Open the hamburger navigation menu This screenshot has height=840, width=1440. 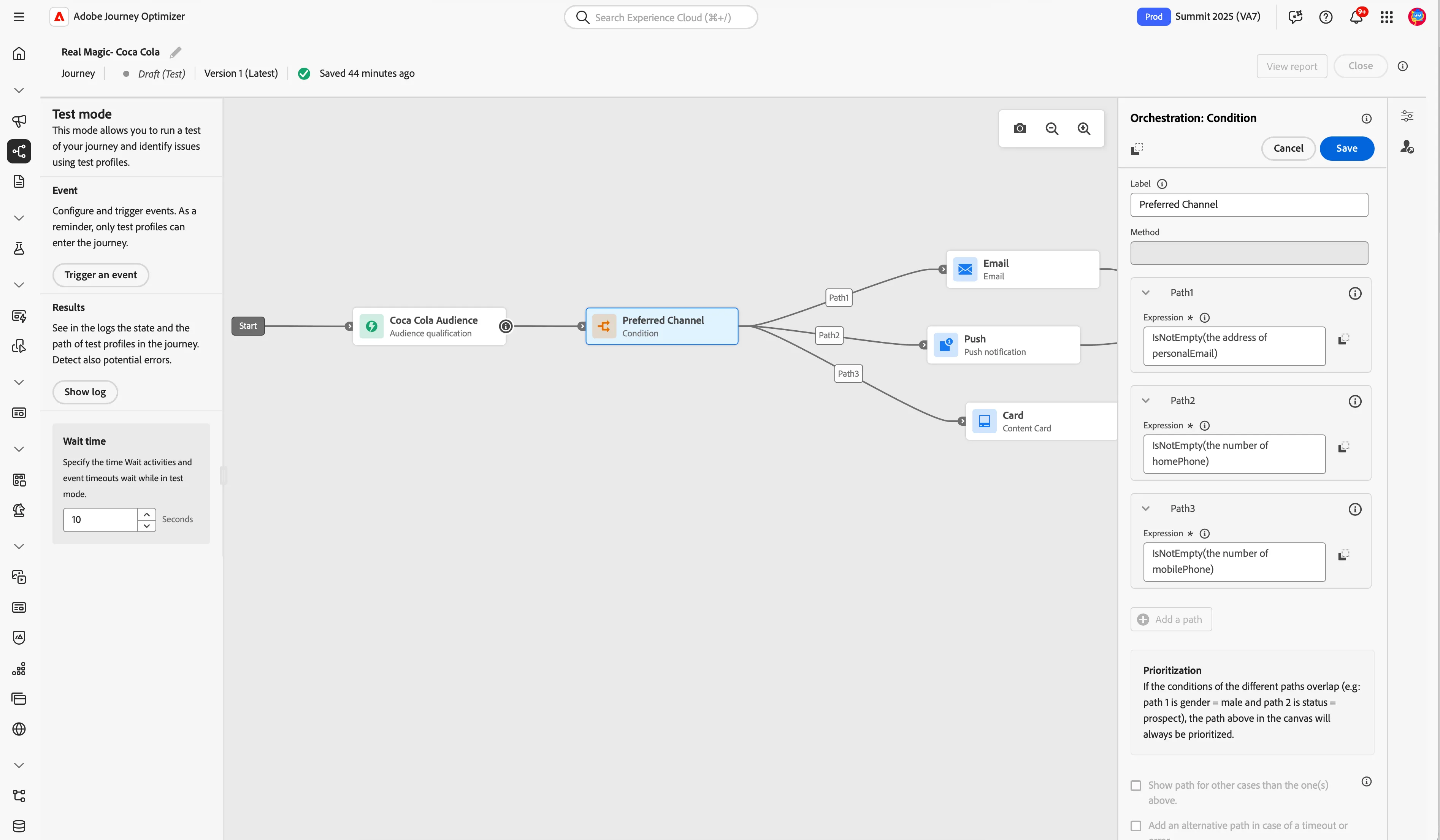pyautogui.click(x=19, y=17)
